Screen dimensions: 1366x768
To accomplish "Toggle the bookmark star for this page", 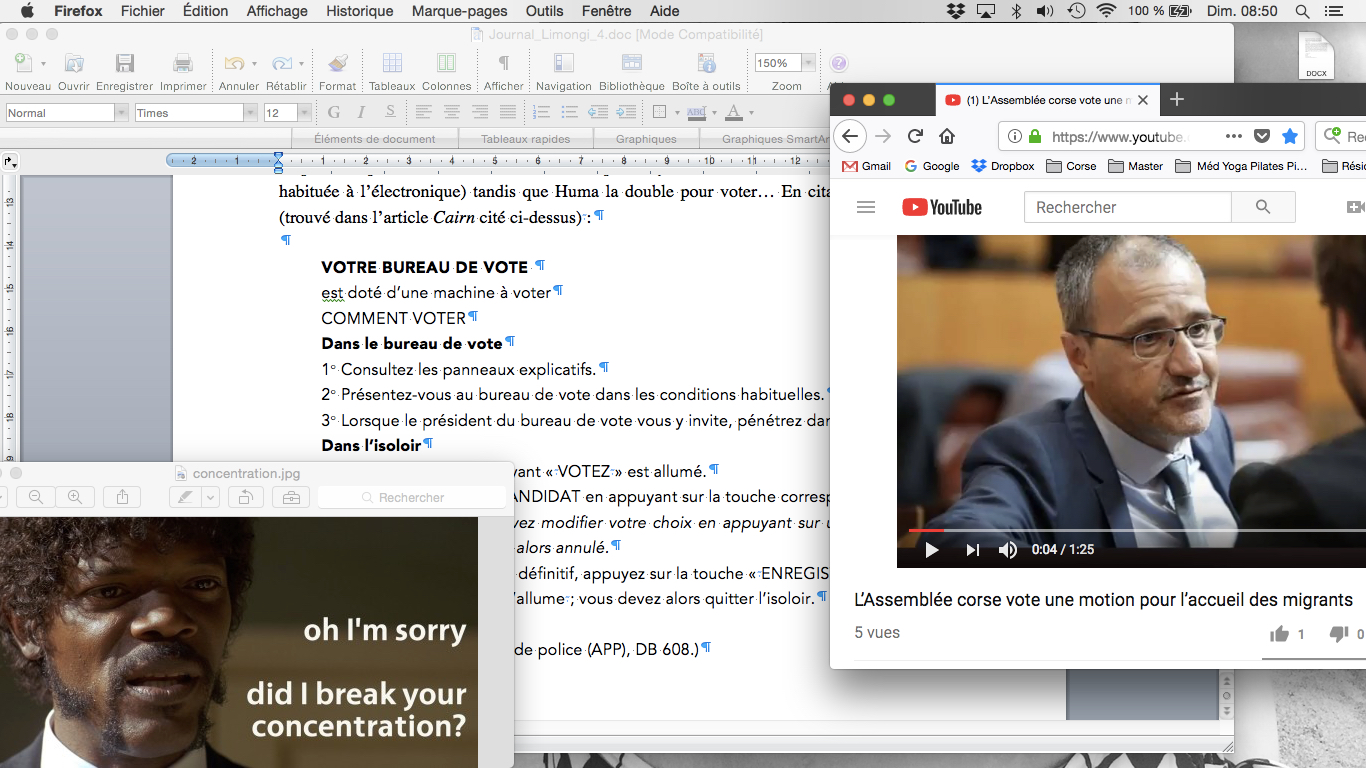I will coord(1290,136).
